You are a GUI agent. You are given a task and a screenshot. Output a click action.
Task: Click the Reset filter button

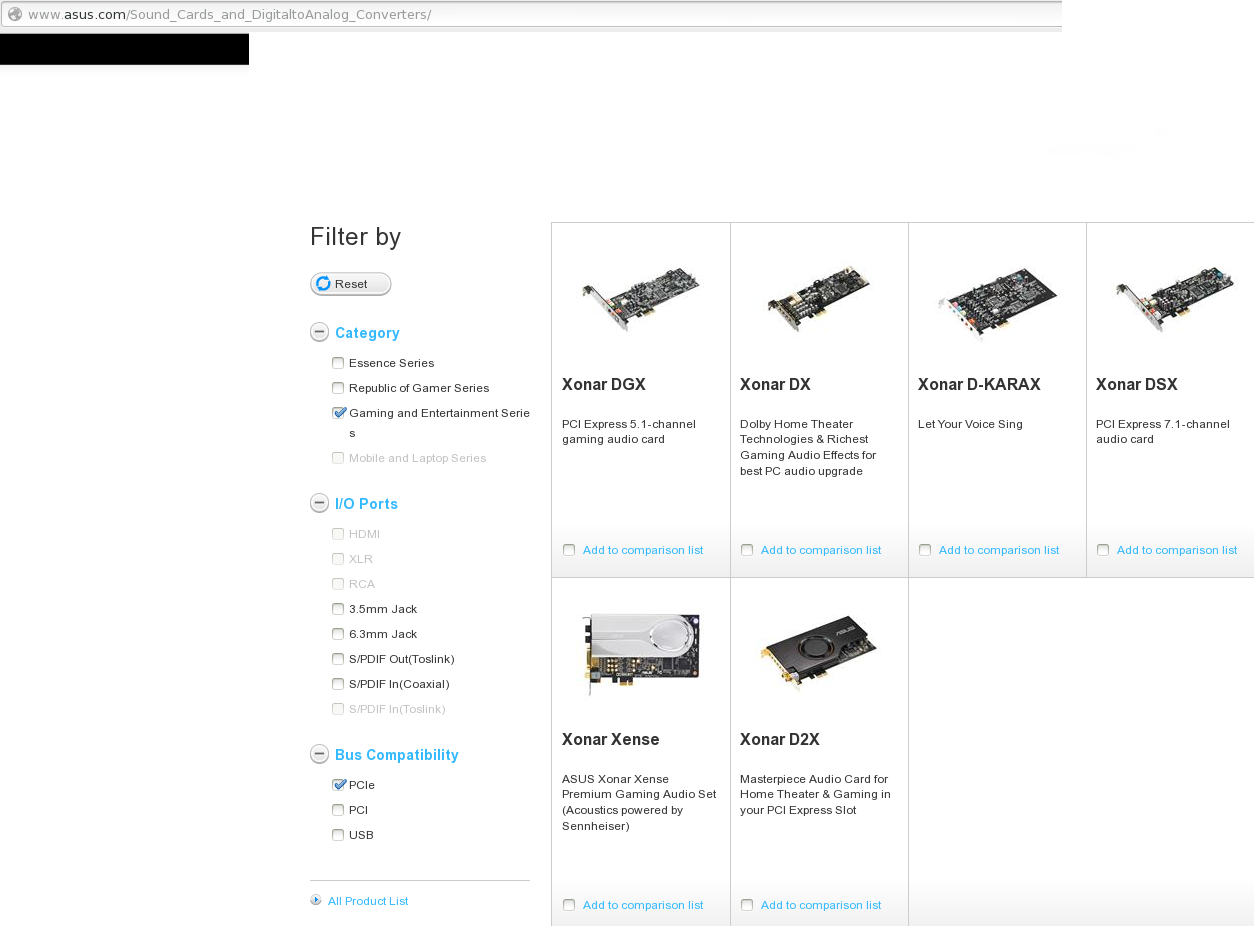pos(351,284)
